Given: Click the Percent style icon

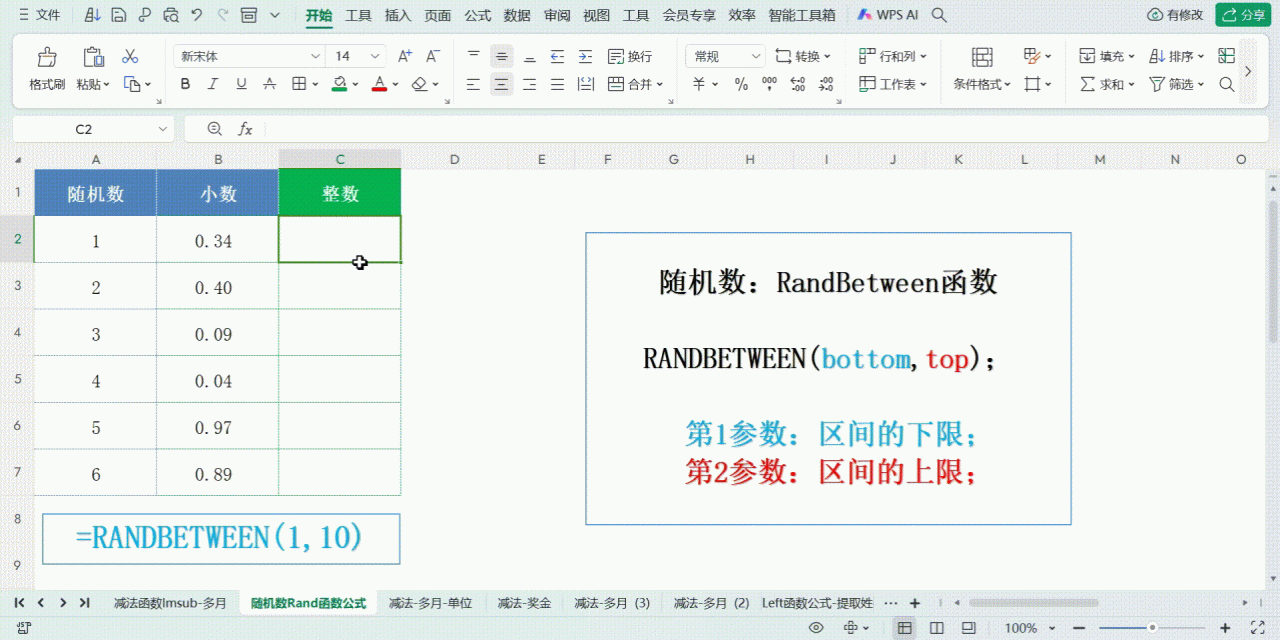Looking at the screenshot, I should click(x=741, y=84).
